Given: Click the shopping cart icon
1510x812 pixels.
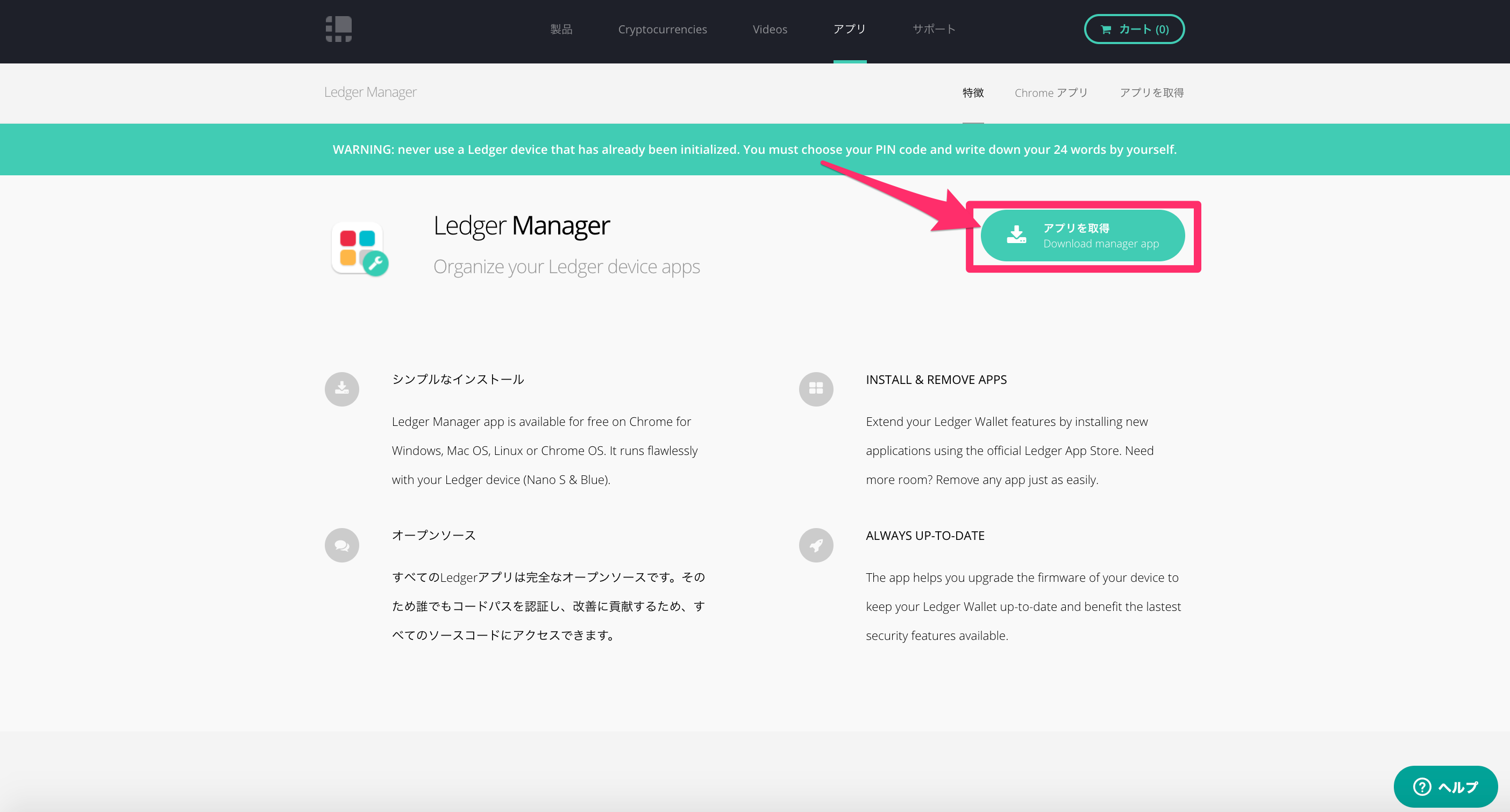Looking at the screenshot, I should click(1106, 30).
